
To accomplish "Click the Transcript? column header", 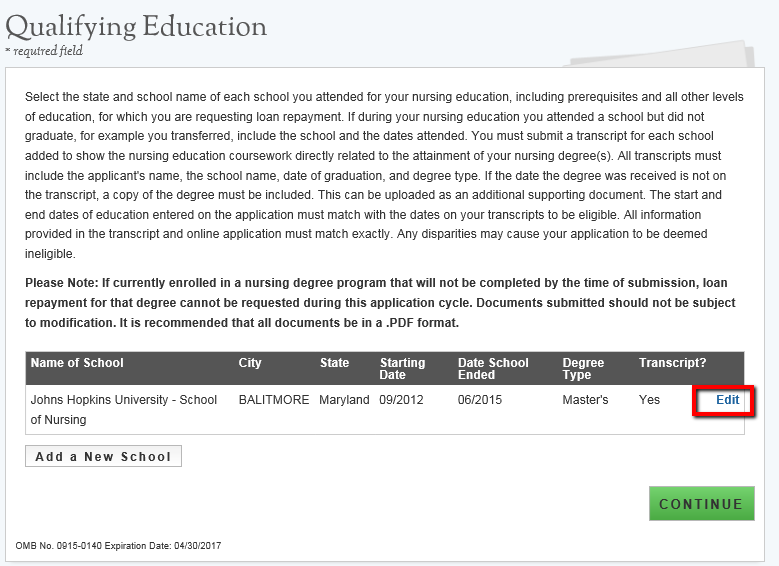I will (x=672, y=363).
